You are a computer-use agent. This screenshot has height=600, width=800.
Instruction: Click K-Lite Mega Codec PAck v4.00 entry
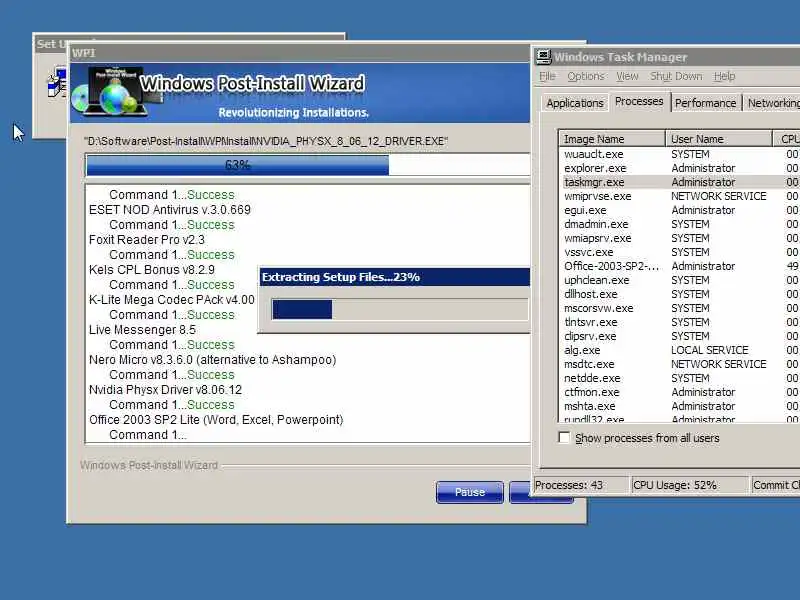click(x=171, y=299)
